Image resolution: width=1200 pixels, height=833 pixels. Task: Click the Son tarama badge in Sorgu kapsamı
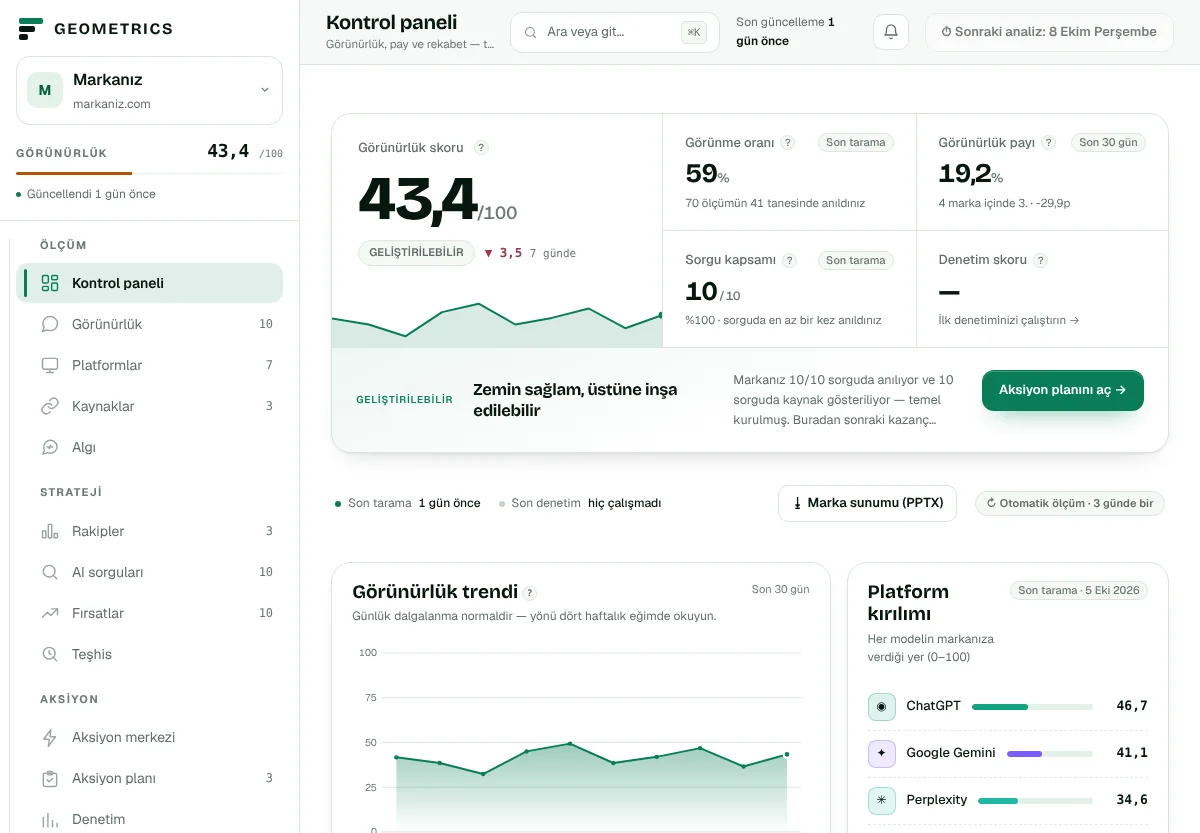[x=856, y=260]
